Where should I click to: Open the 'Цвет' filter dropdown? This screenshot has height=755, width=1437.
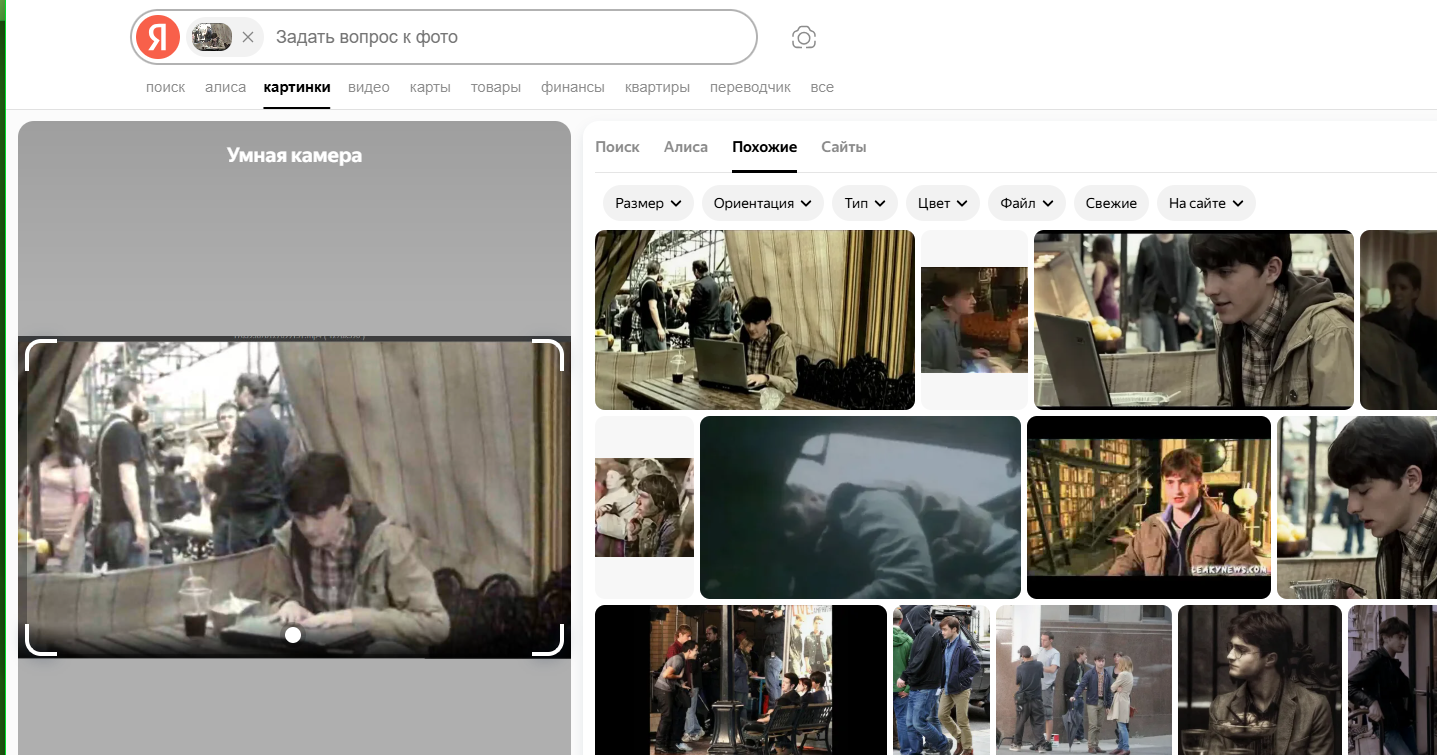(943, 203)
